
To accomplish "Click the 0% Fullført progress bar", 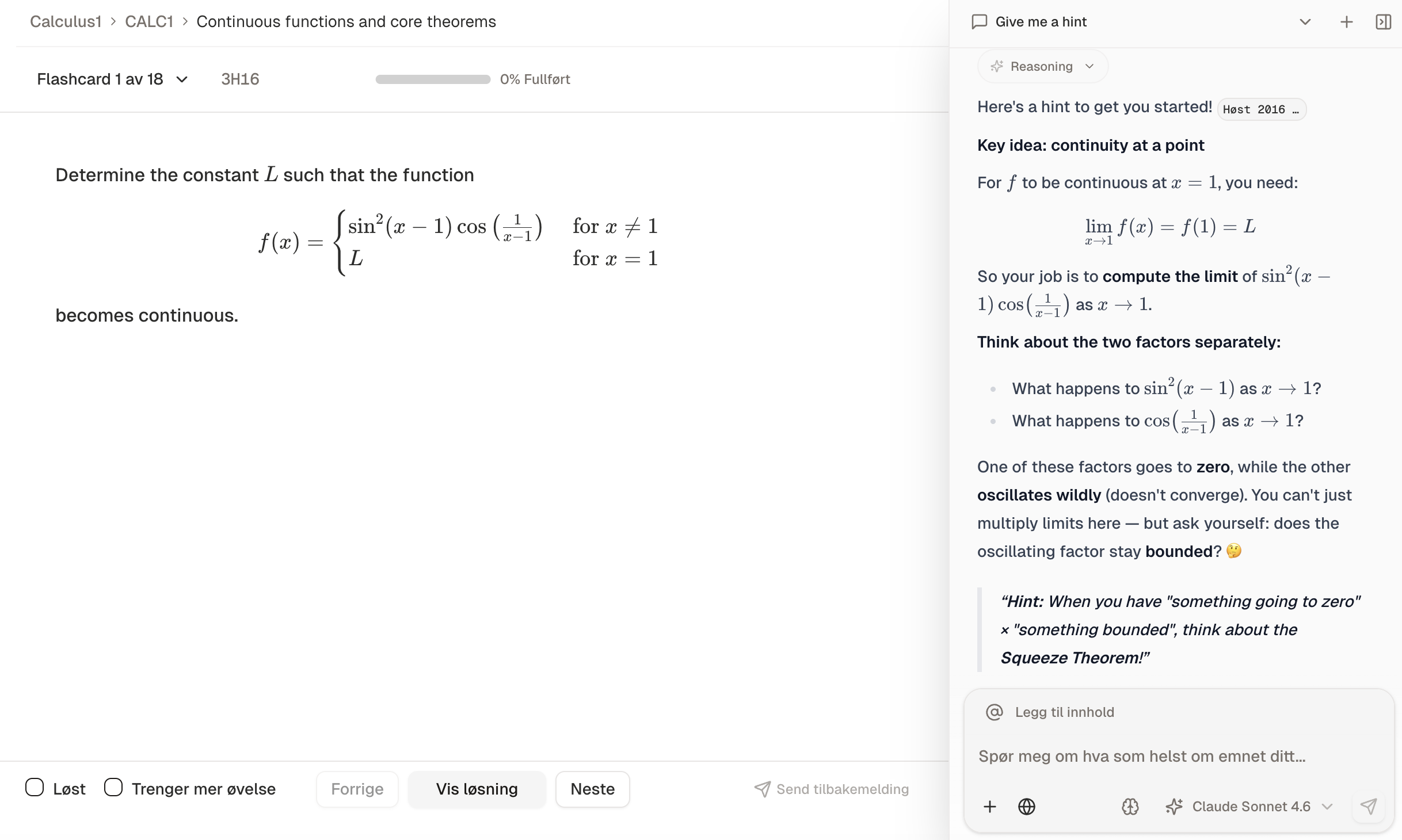I will (433, 79).
